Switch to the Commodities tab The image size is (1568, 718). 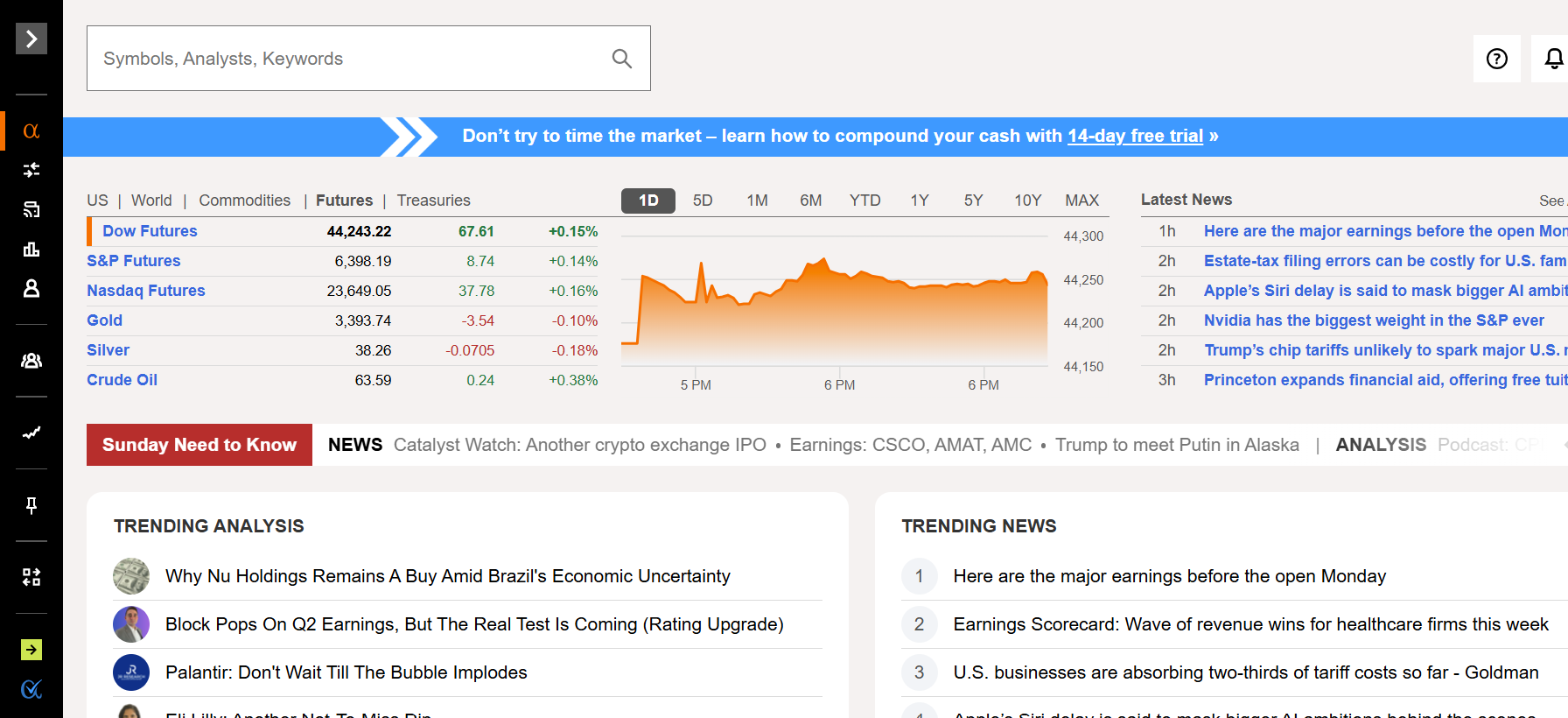[x=244, y=201]
